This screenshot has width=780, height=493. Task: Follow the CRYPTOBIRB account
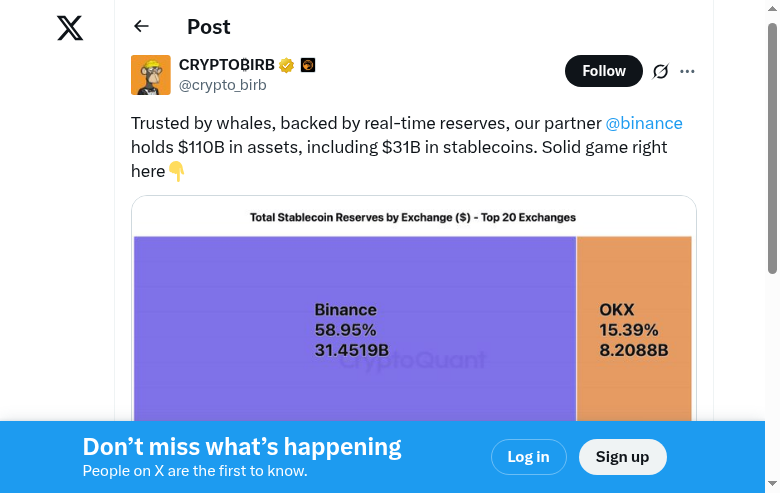tap(603, 71)
